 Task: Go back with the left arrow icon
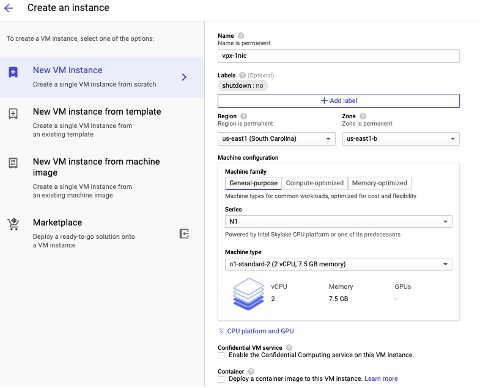coord(9,8)
